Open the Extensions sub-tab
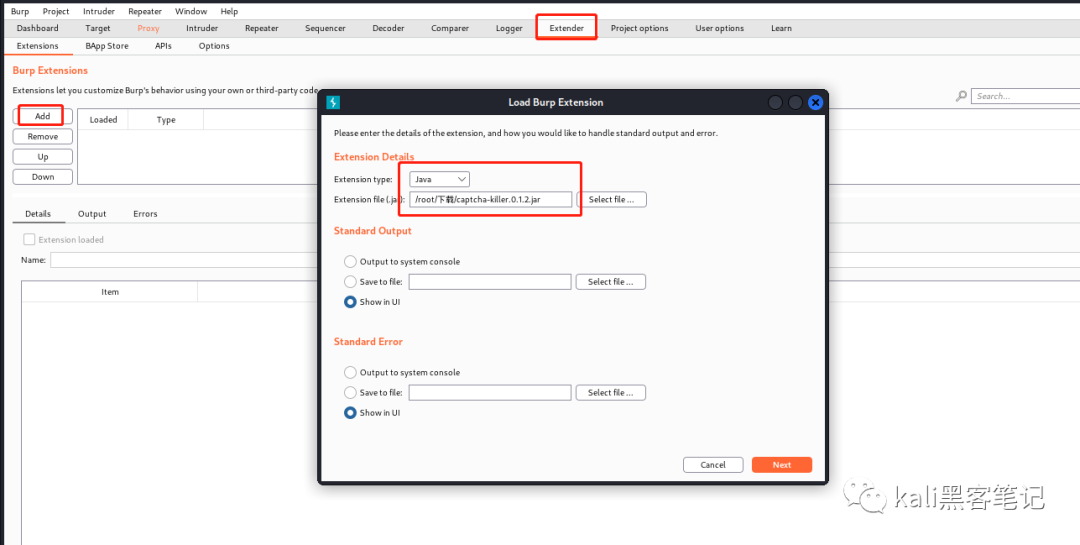 37,46
